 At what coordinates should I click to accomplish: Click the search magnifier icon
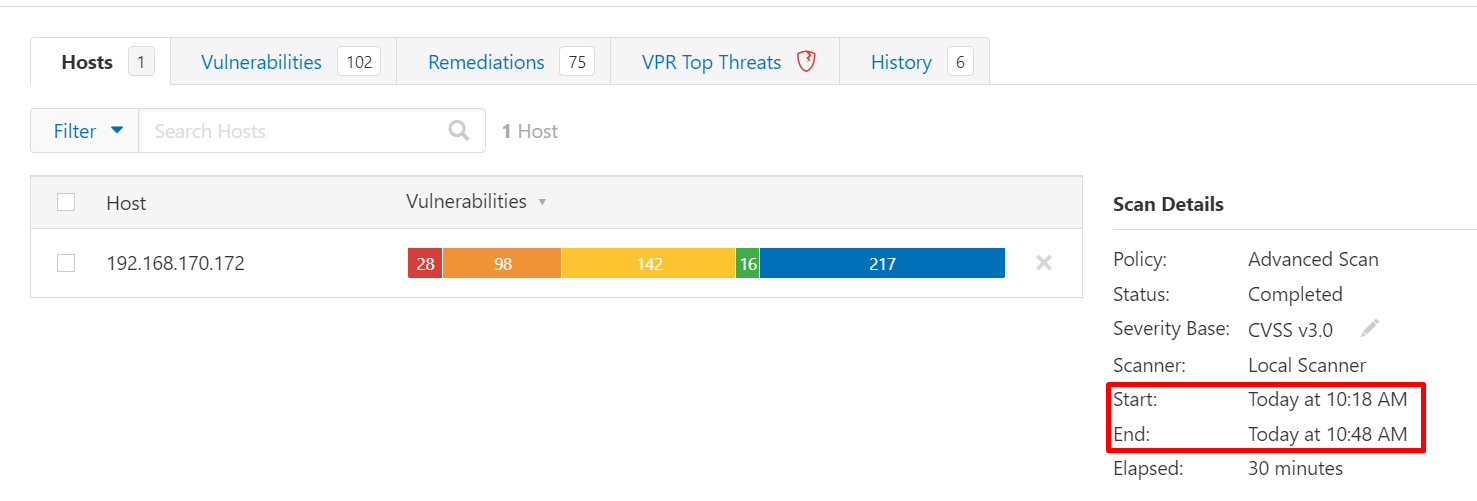459,131
